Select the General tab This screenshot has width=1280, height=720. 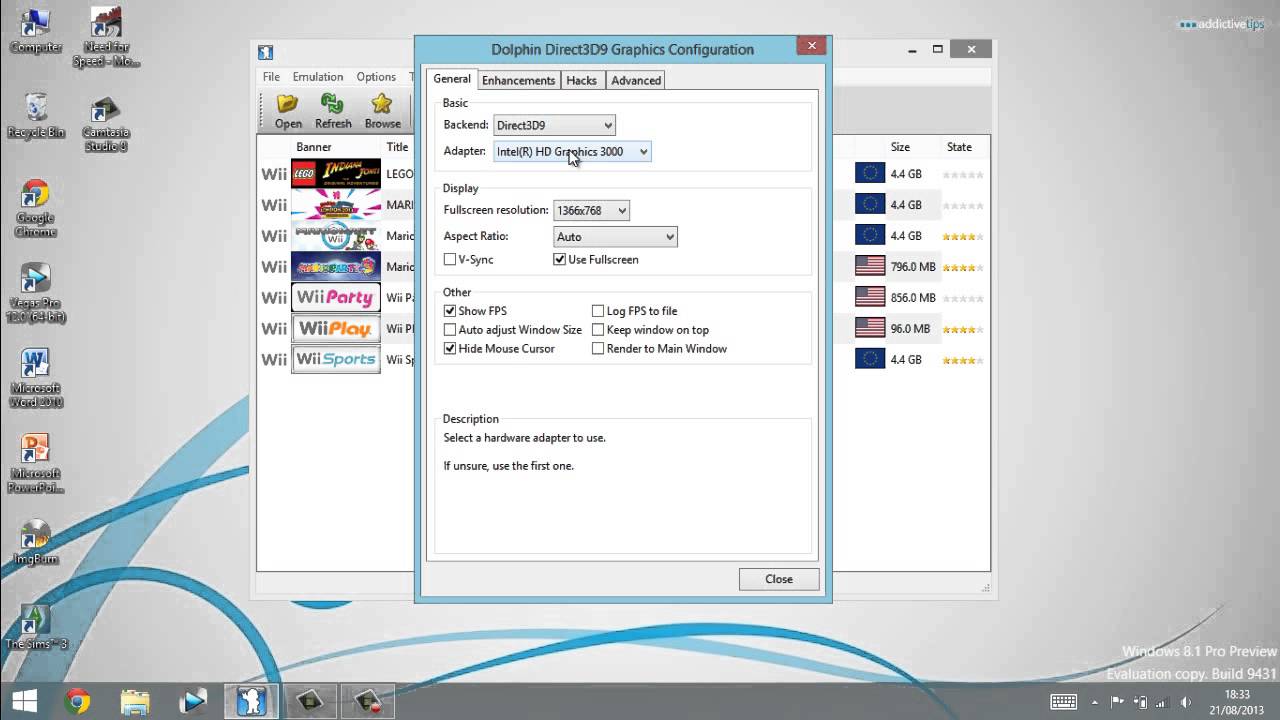pos(452,79)
